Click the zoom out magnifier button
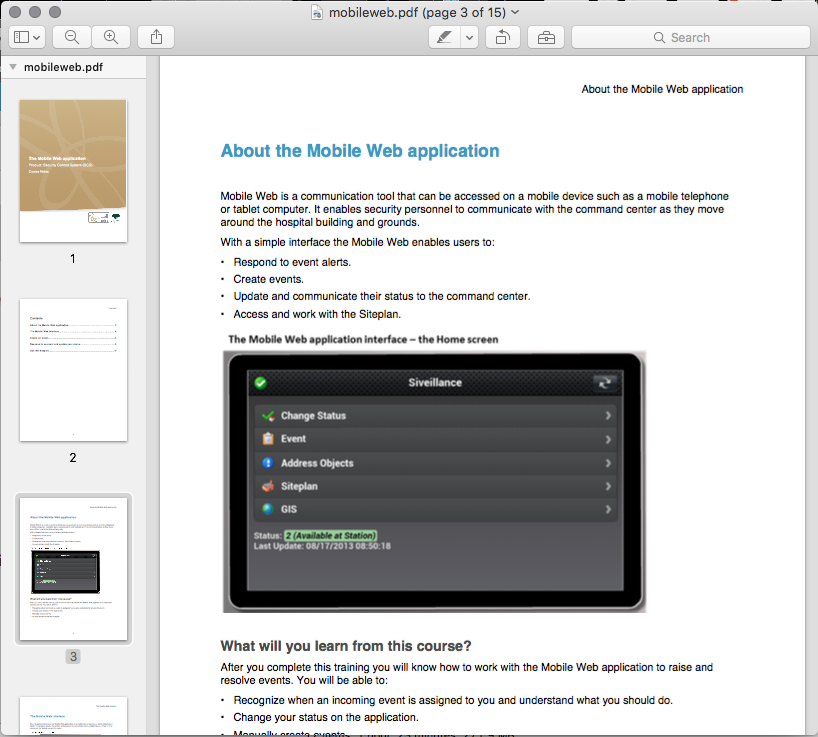The image size is (818, 737). click(72, 37)
